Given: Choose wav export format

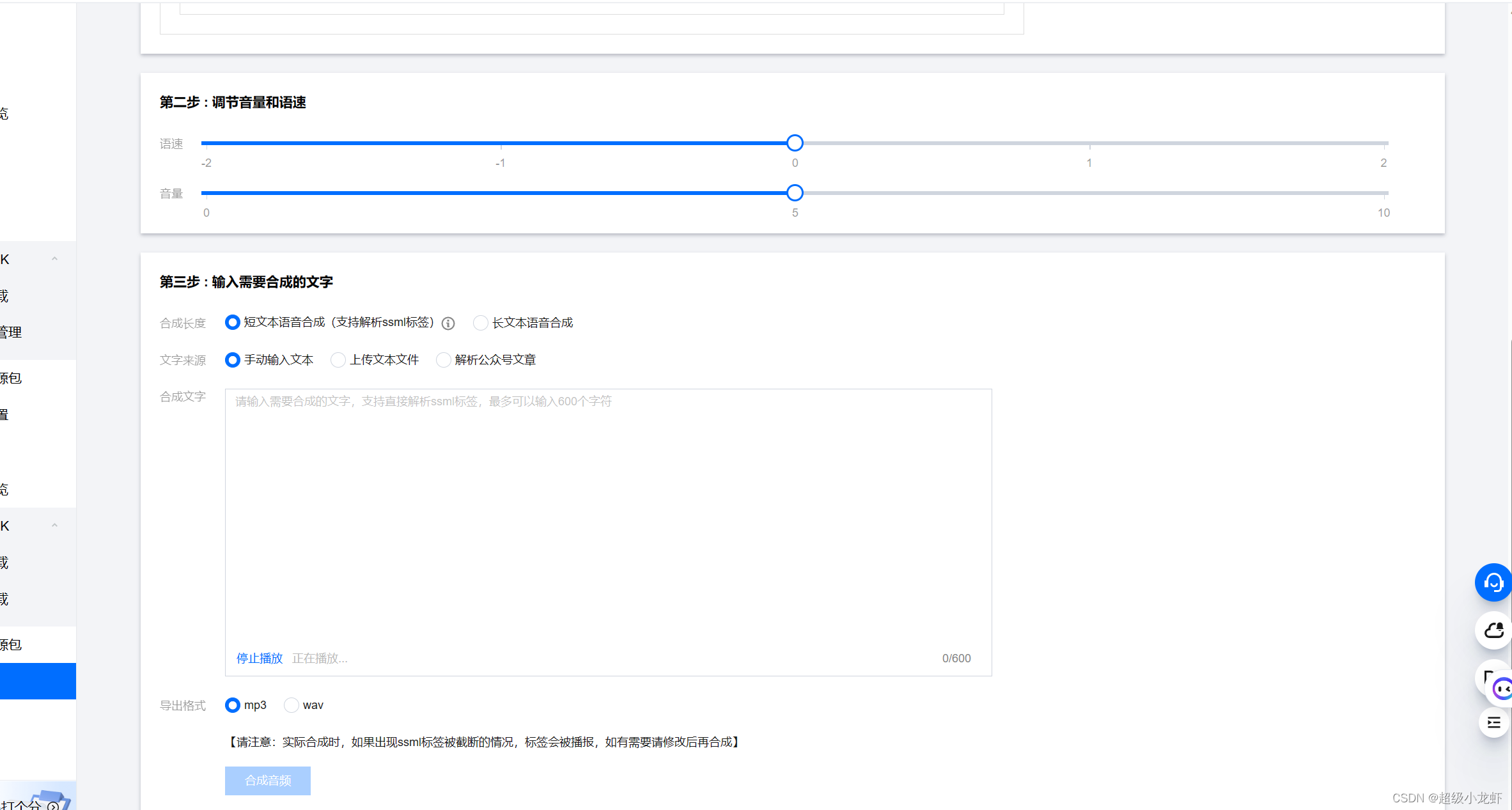Looking at the screenshot, I should click(x=292, y=705).
